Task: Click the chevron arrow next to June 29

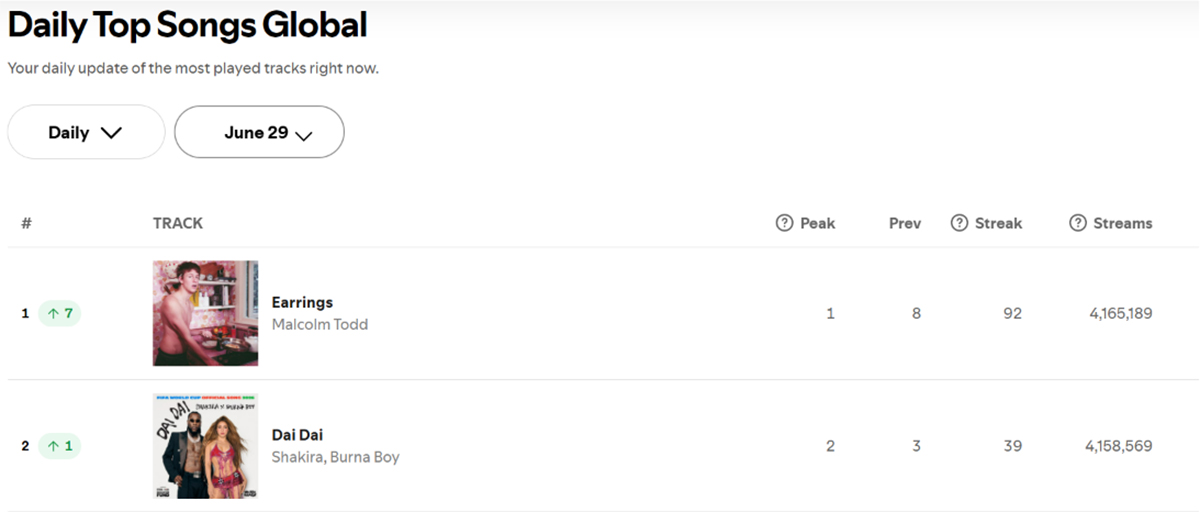Action: click(304, 135)
